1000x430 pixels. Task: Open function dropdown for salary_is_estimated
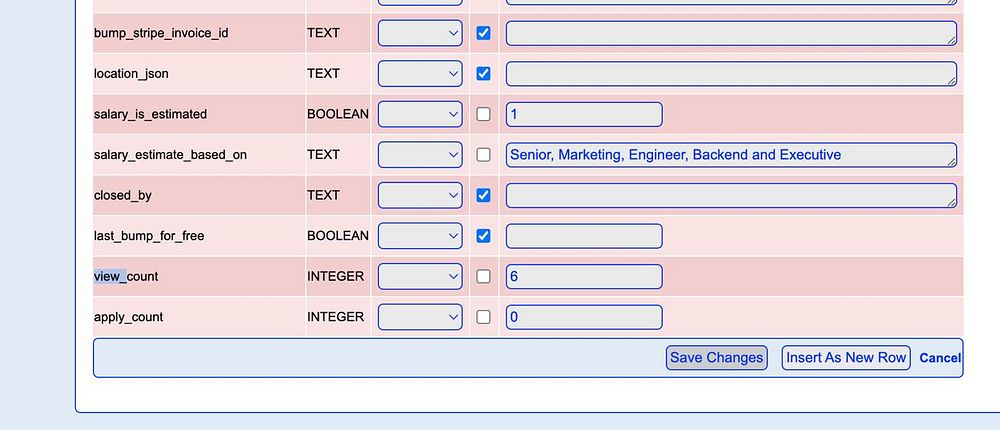tap(420, 114)
